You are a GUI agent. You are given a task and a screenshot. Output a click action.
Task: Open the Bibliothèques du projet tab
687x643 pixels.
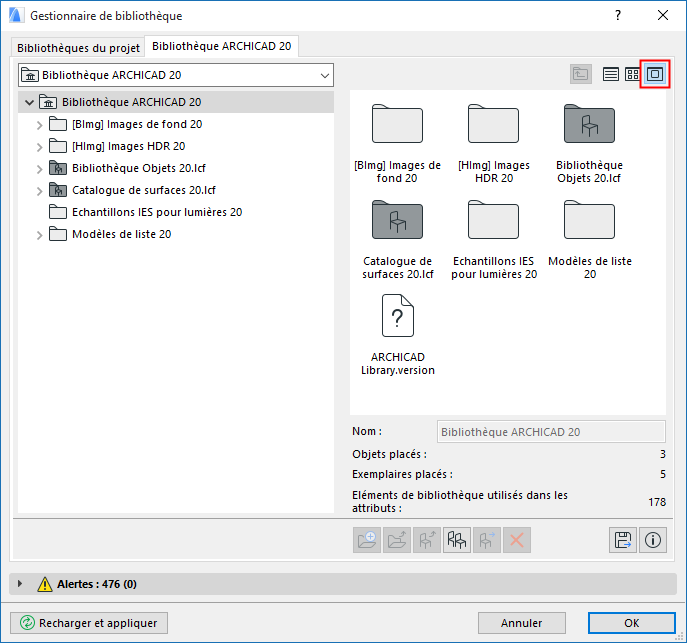pos(78,47)
